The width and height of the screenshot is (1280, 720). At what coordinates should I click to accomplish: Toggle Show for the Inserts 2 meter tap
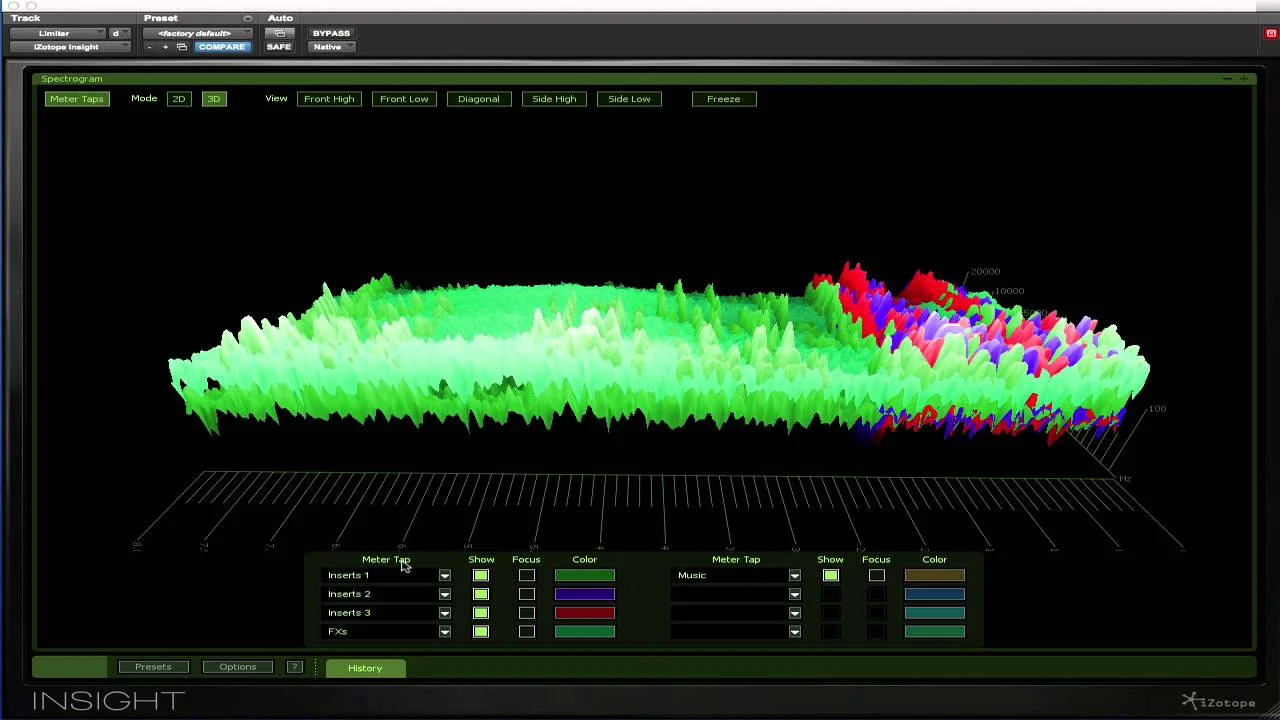[480, 593]
